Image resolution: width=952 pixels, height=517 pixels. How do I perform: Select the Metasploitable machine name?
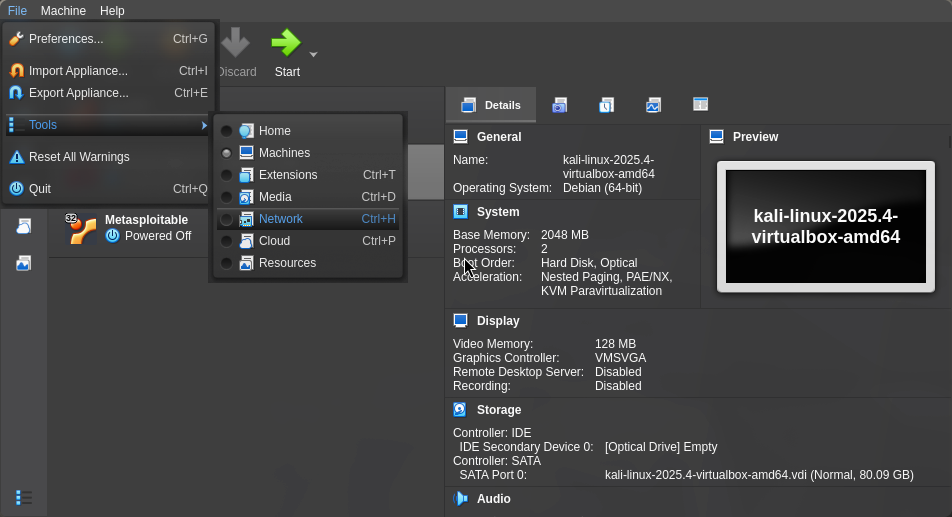146,220
